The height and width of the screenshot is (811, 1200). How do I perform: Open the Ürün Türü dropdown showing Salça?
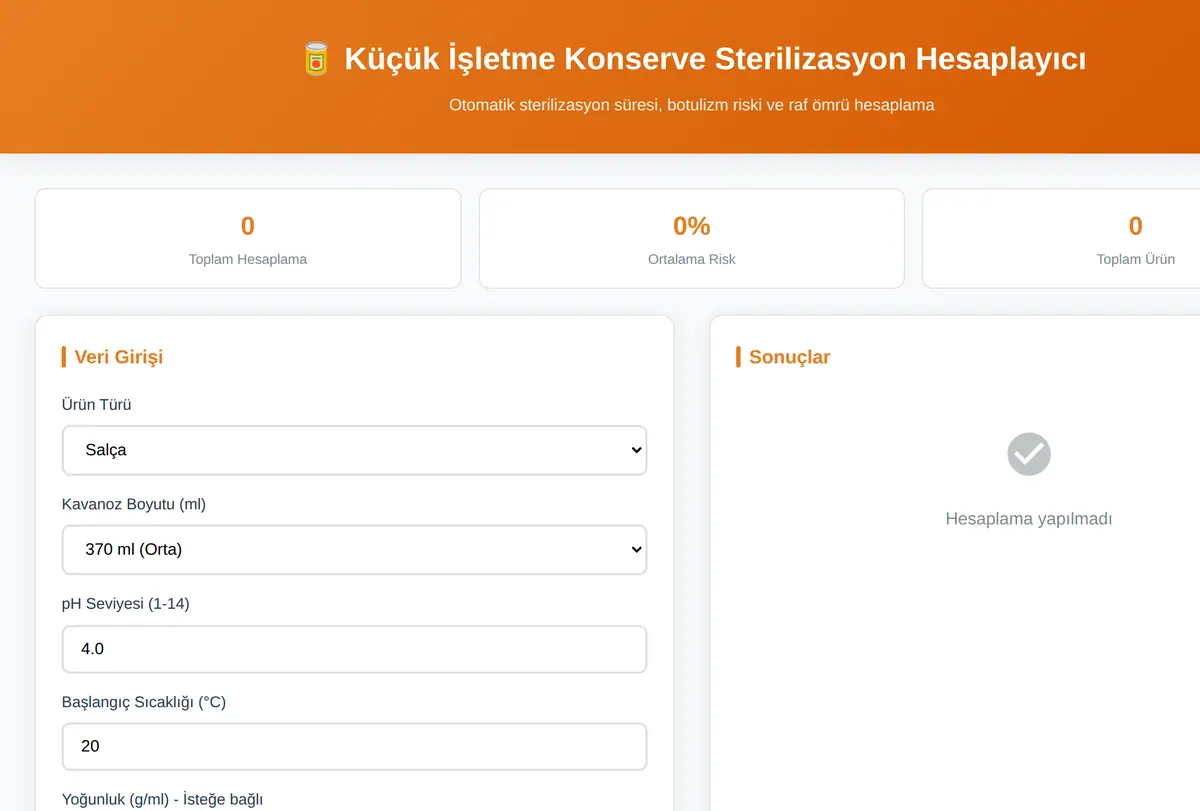354,450
